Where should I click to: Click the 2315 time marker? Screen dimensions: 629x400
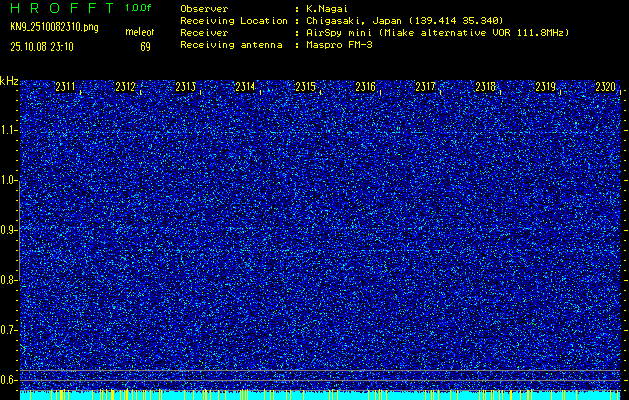click(305, 88)
